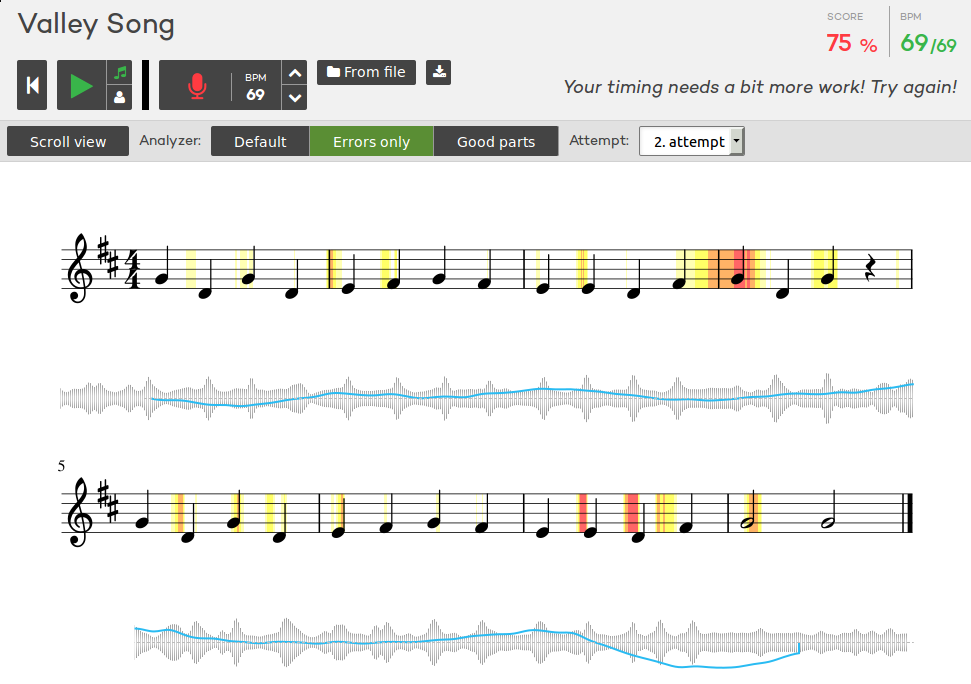This screenshot has width=971, height=684.
Task: Open a recording using From file
Action: click(x=366, y=72)
